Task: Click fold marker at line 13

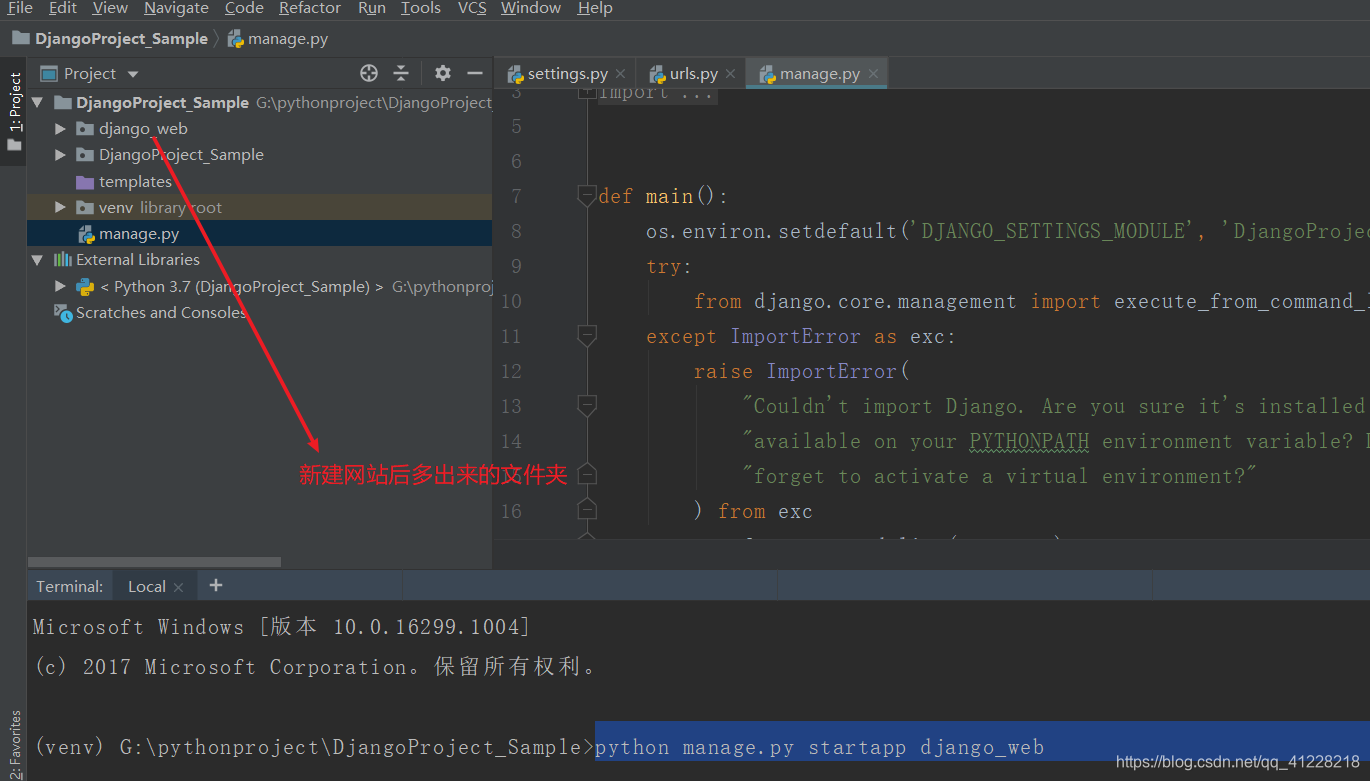Action: tap(587, 406)
